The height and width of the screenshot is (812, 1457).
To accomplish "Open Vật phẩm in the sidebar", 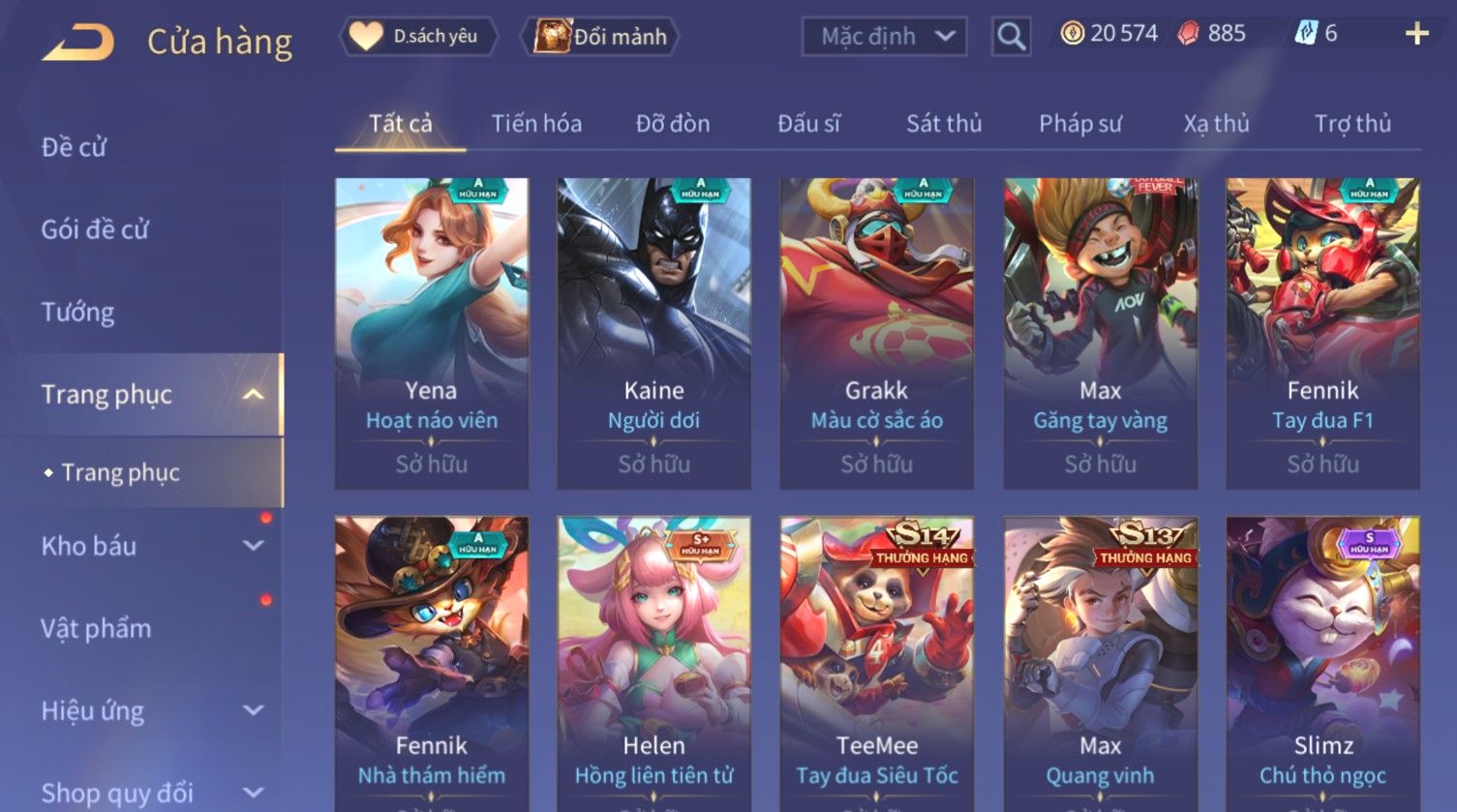I will (96, 629).
